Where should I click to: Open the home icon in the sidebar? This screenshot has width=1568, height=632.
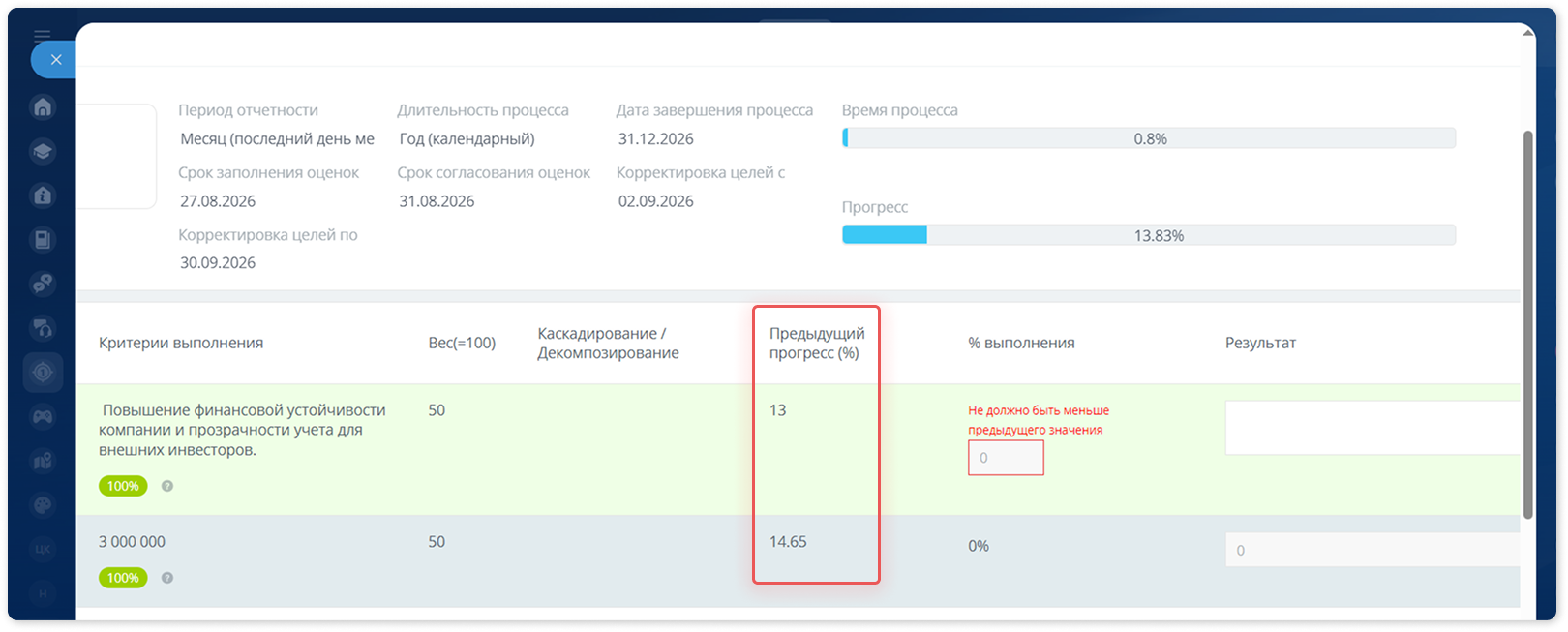click(43, 106)
